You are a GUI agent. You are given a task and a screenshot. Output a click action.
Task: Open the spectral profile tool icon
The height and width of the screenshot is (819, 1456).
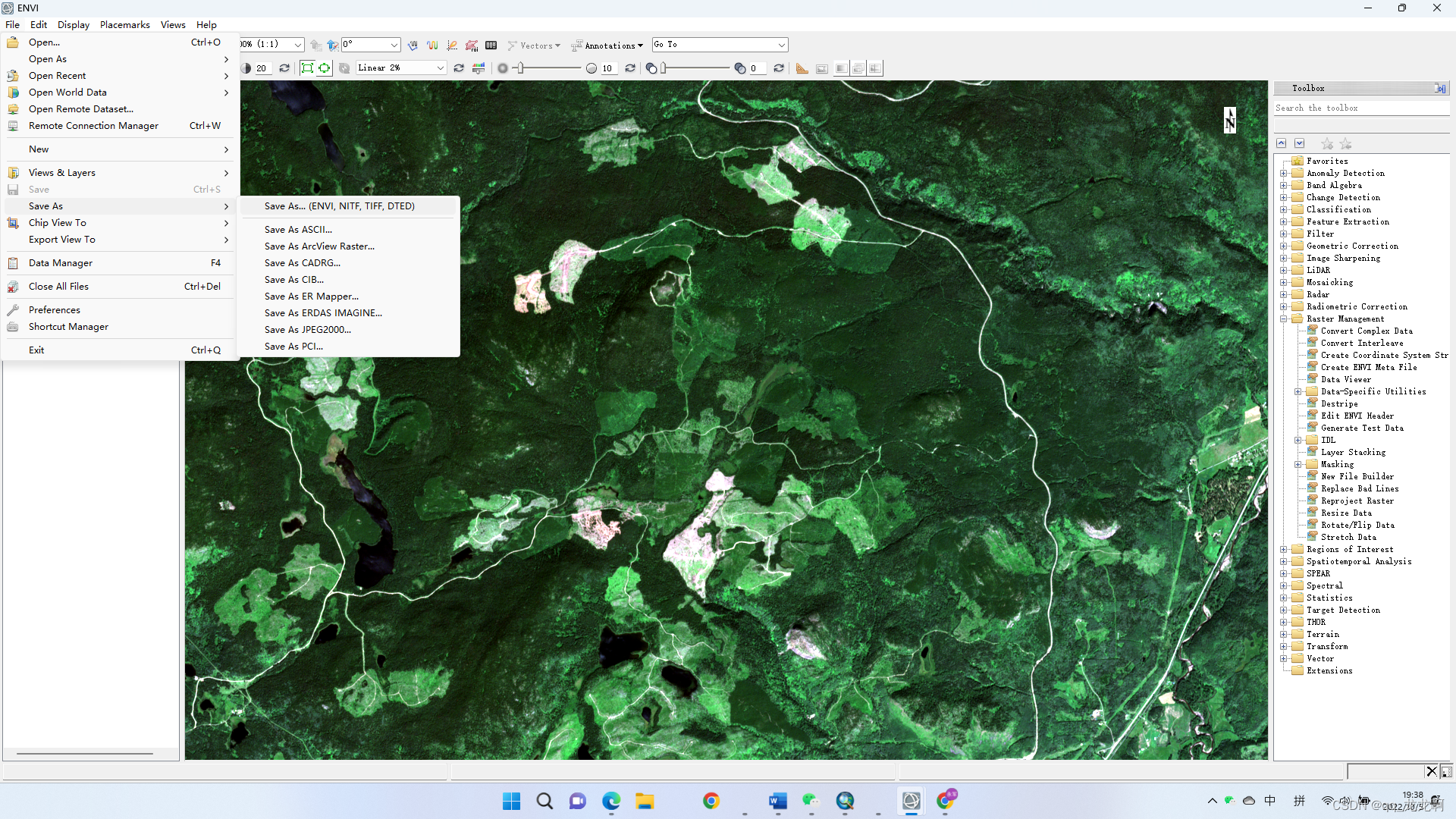tap(432, 45)
